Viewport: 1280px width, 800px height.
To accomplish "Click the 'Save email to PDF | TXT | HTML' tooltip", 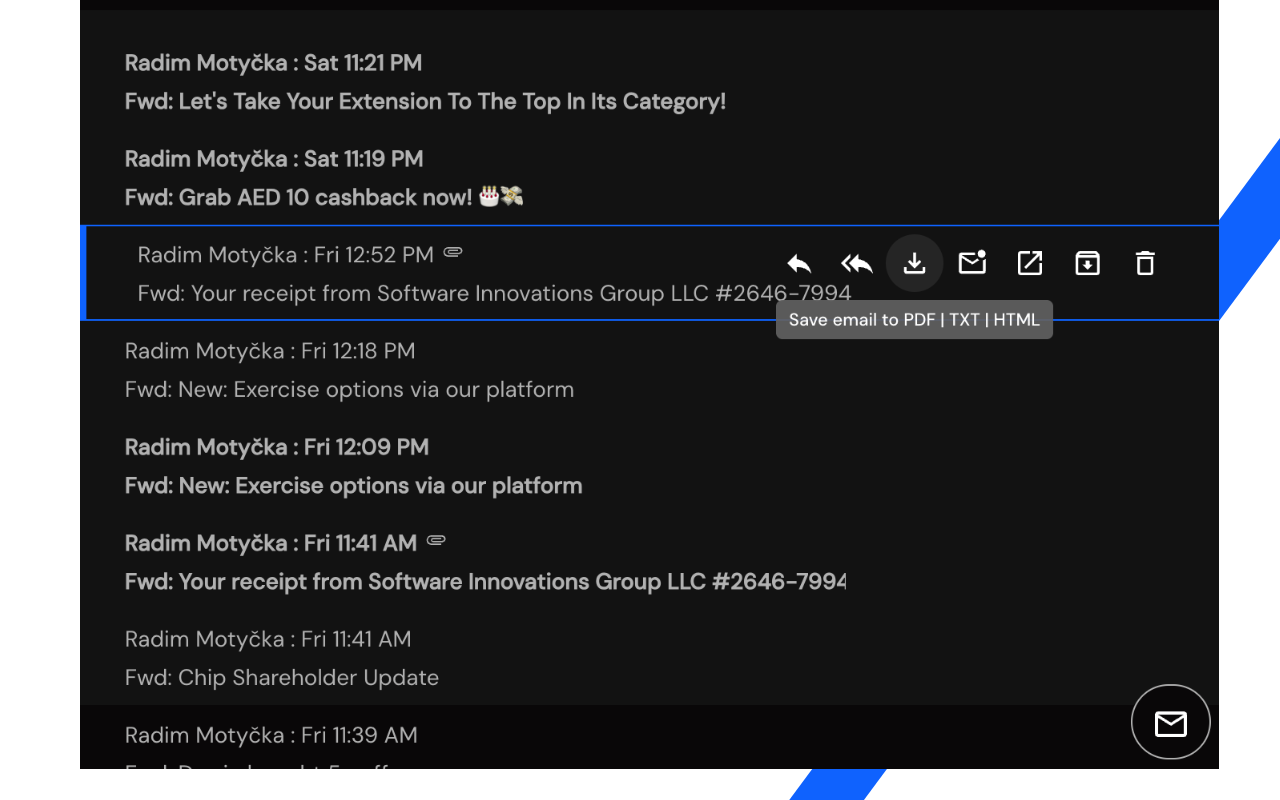I will click(x=914, y=320).
